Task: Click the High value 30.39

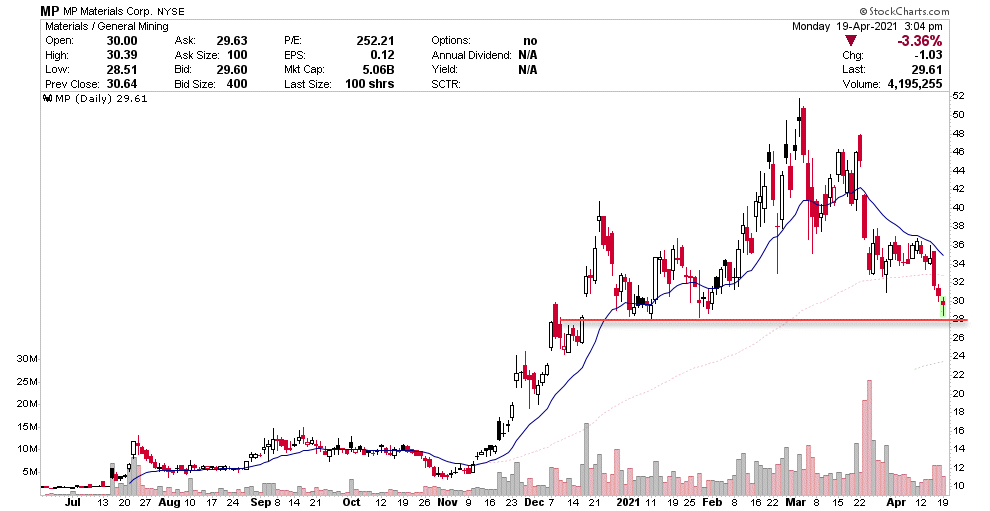Action: 122,55
